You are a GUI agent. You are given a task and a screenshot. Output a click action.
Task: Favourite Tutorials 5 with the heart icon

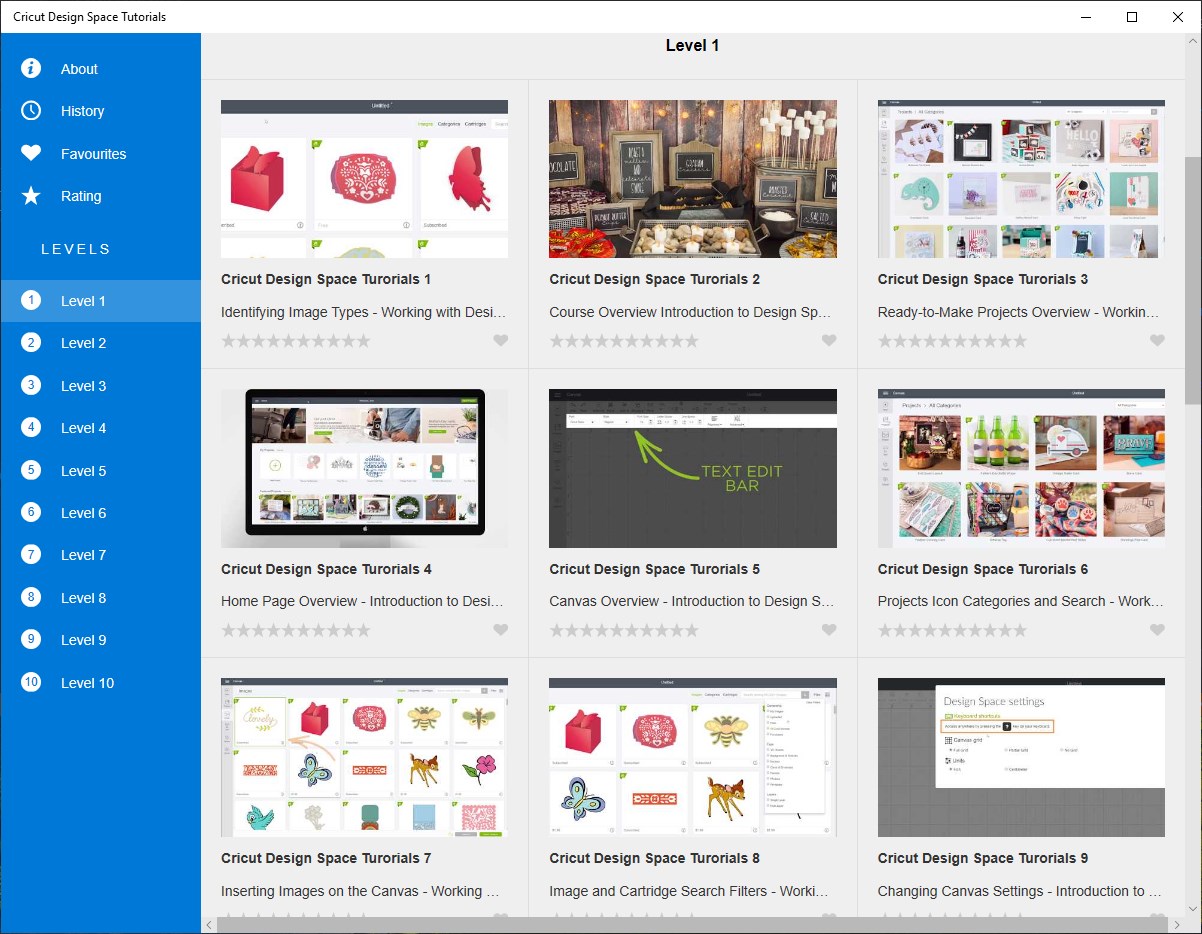pyautogui.click(x=829, y=630)
